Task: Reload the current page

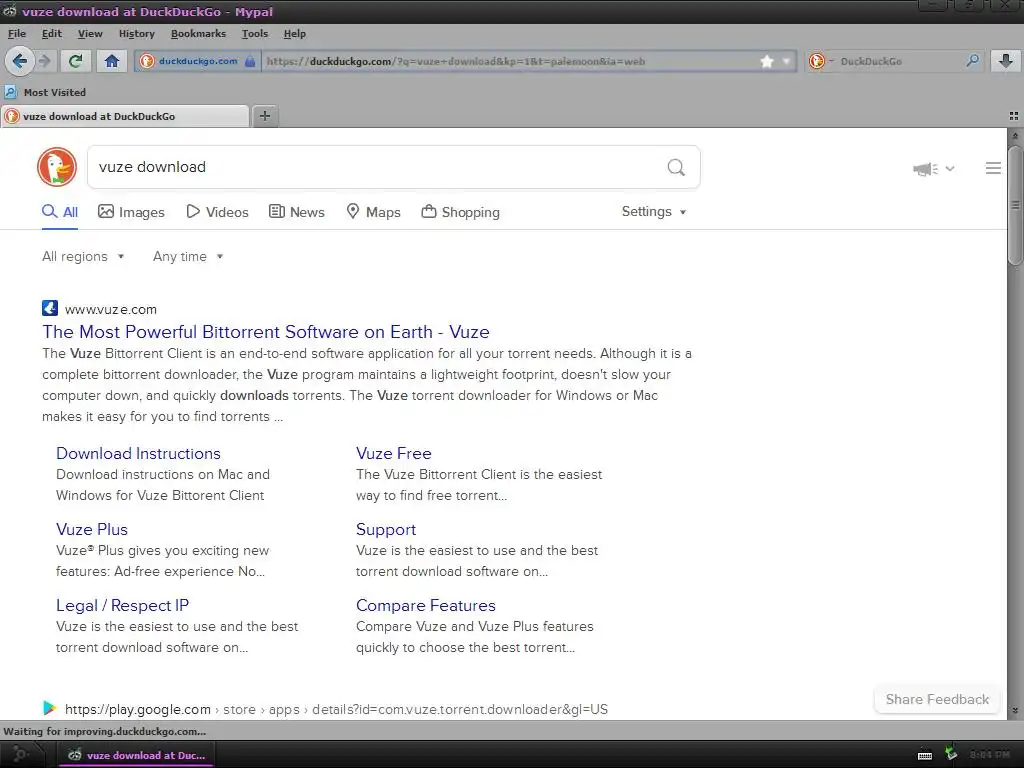Action: [75, 61]
